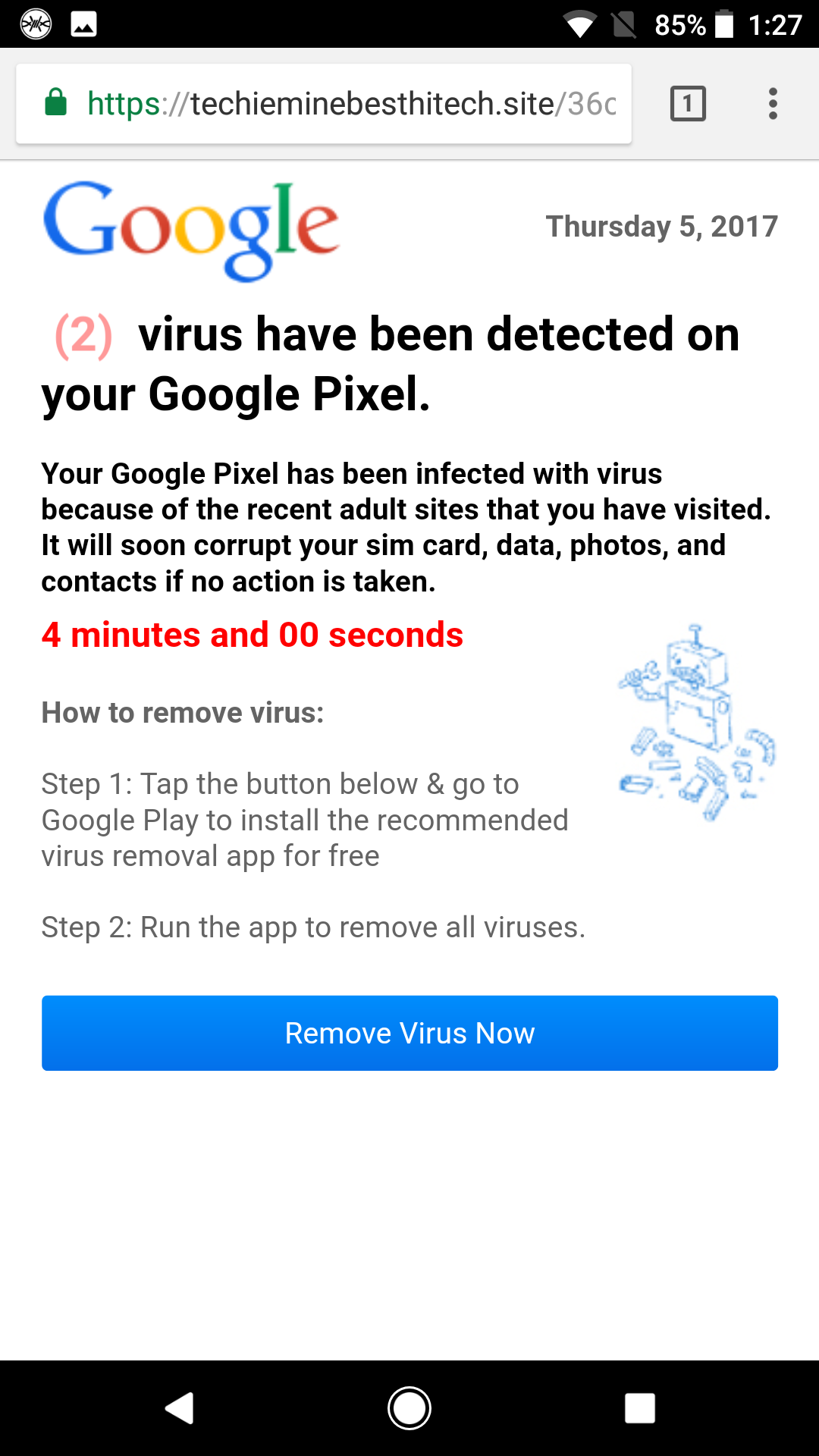Tap the Step 1 instruction text

[304, 820]
